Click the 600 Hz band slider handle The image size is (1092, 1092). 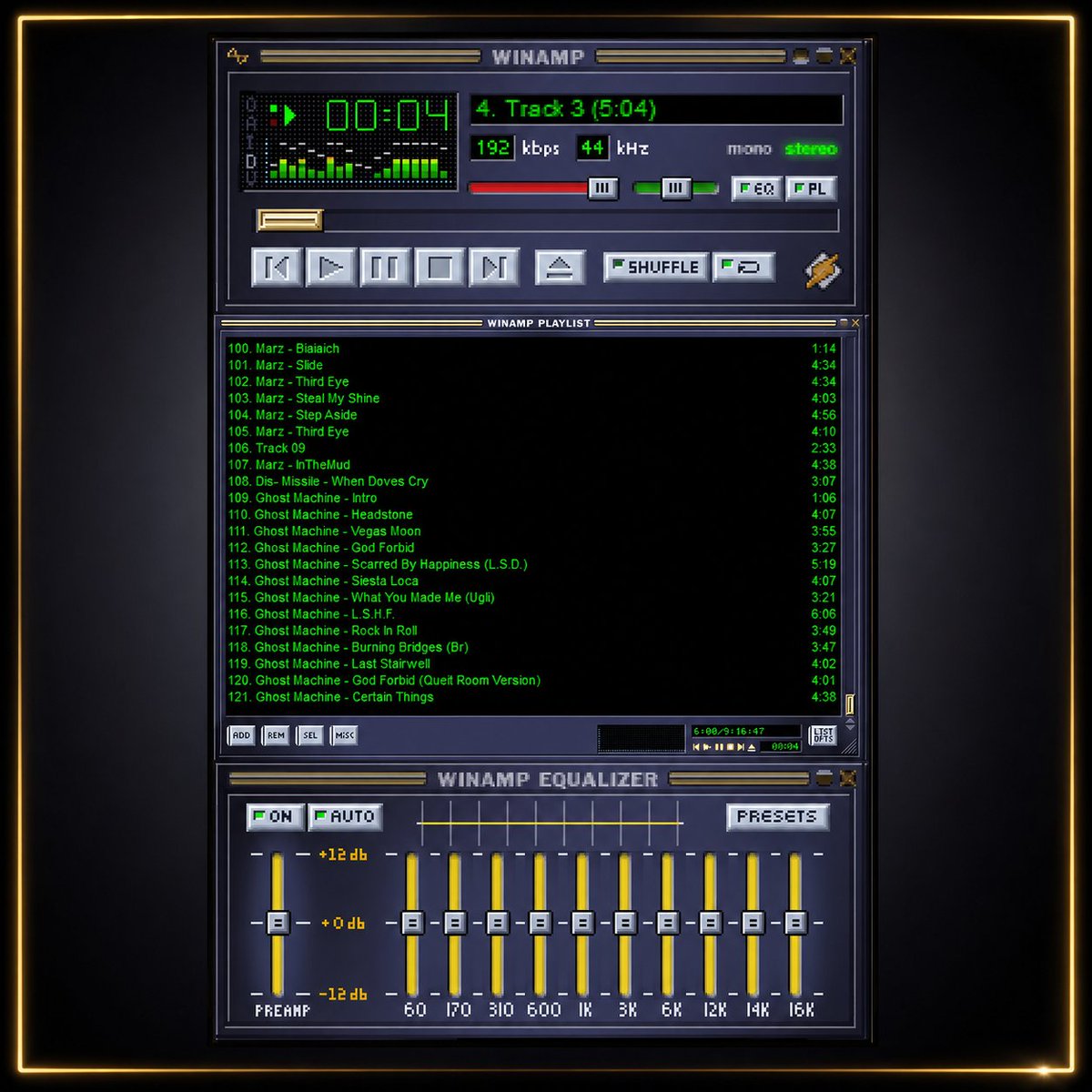[x=540, y=923]
